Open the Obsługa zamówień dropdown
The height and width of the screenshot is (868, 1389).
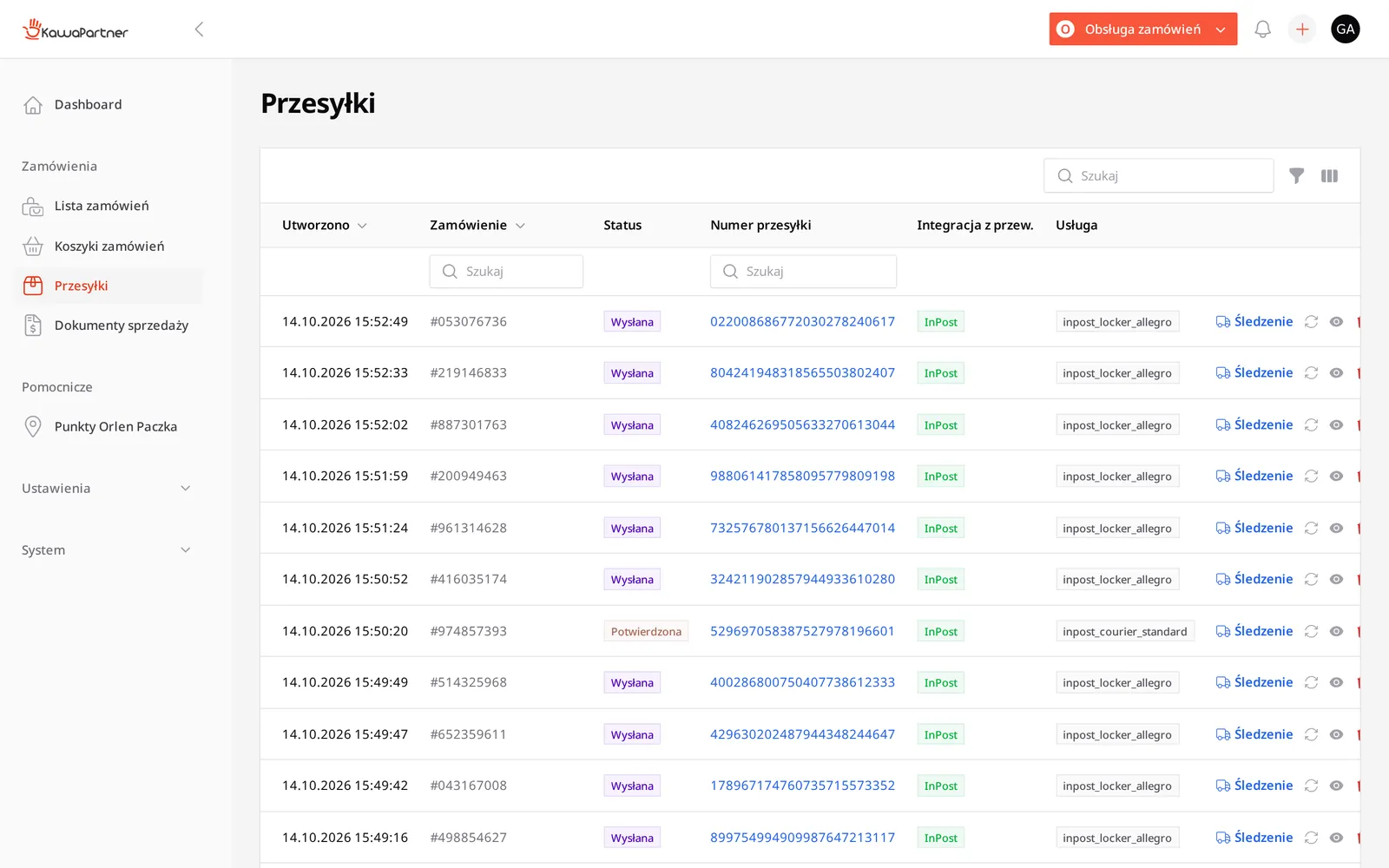(1142, 30)
